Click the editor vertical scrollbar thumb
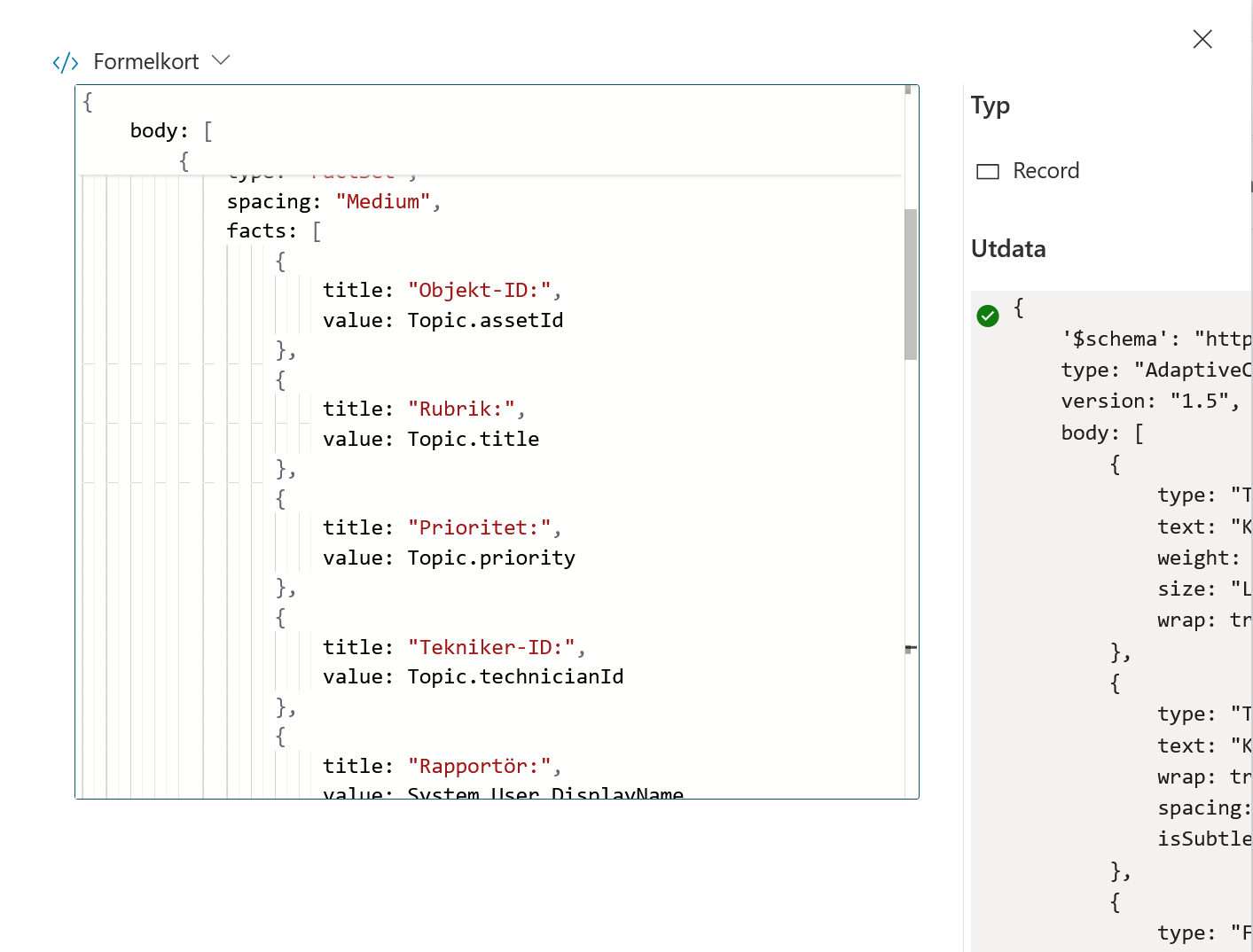The image size is (1253, 952). (x=911, y=285)
